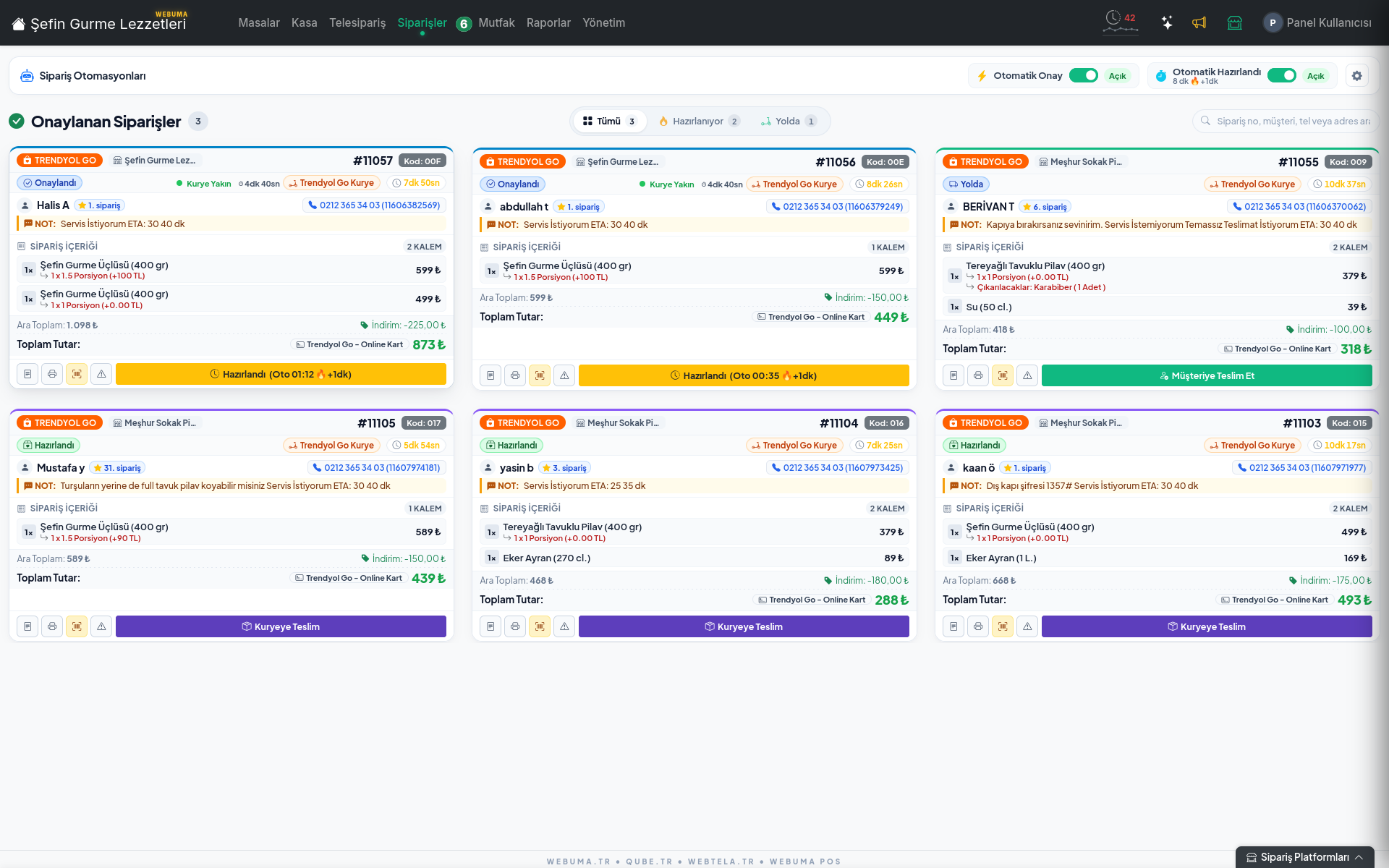Click the warning triangle icon on order #11055
This screenshot has height=868, width=1389.
coord(1027,375)
